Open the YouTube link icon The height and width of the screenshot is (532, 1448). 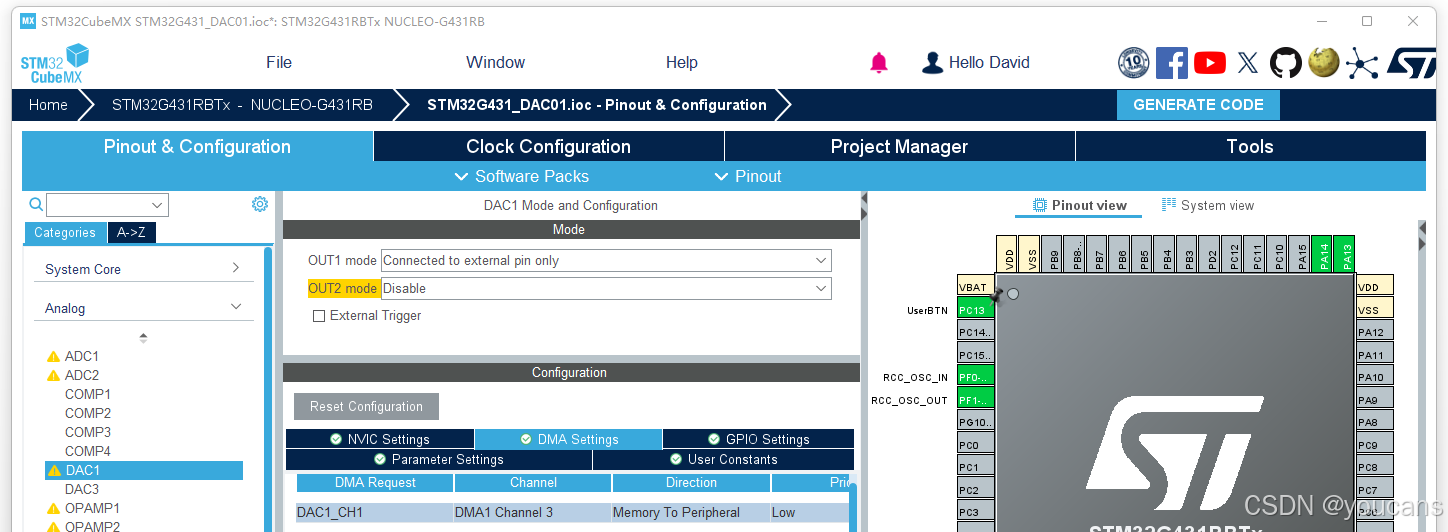click(1210, 63)
